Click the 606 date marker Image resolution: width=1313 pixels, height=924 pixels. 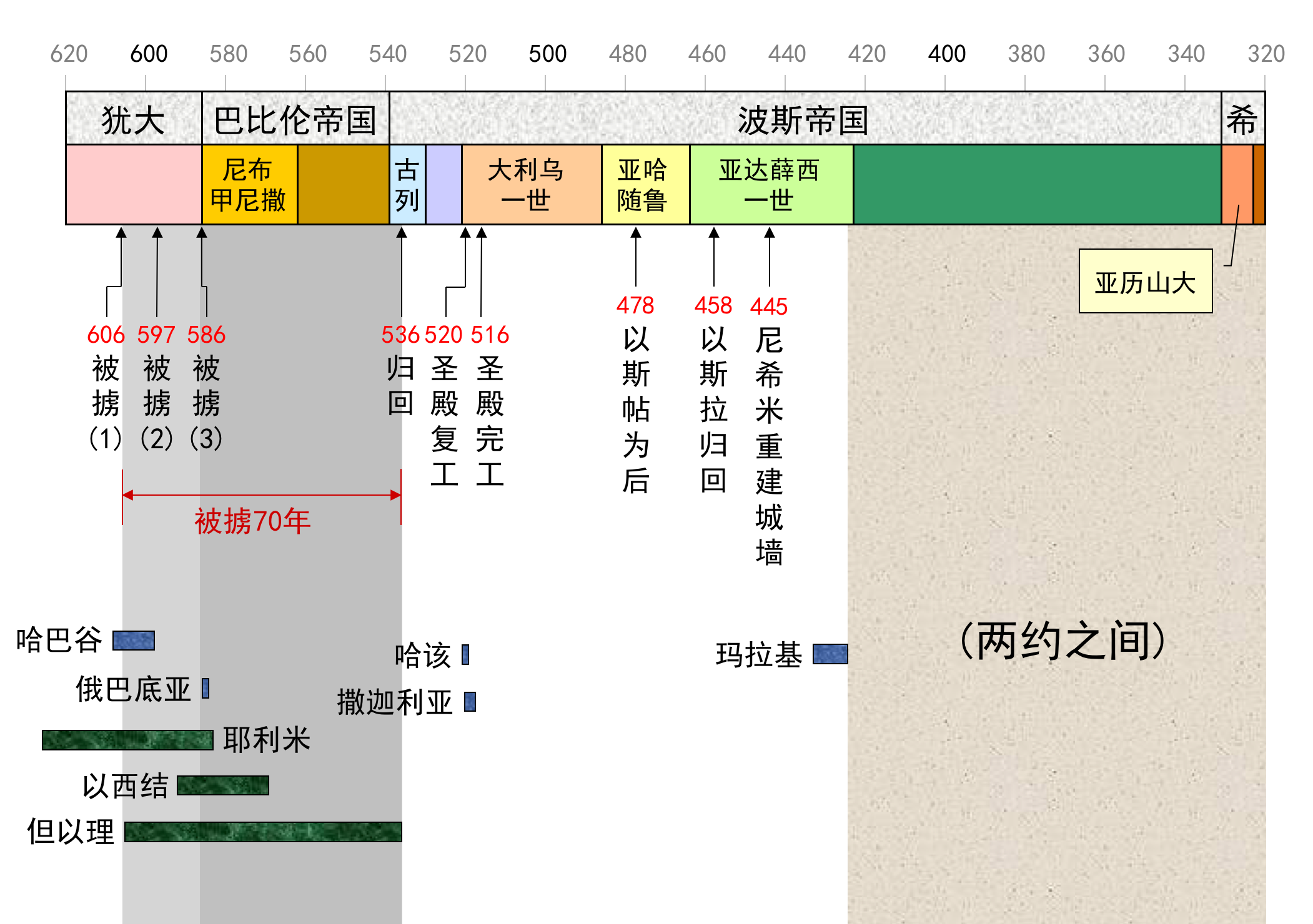[106, 335]
